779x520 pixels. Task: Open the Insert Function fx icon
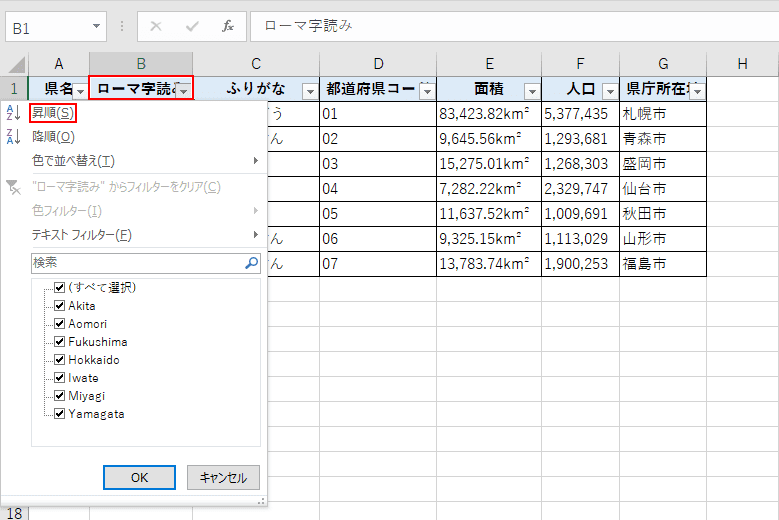[x=228, y=26]
